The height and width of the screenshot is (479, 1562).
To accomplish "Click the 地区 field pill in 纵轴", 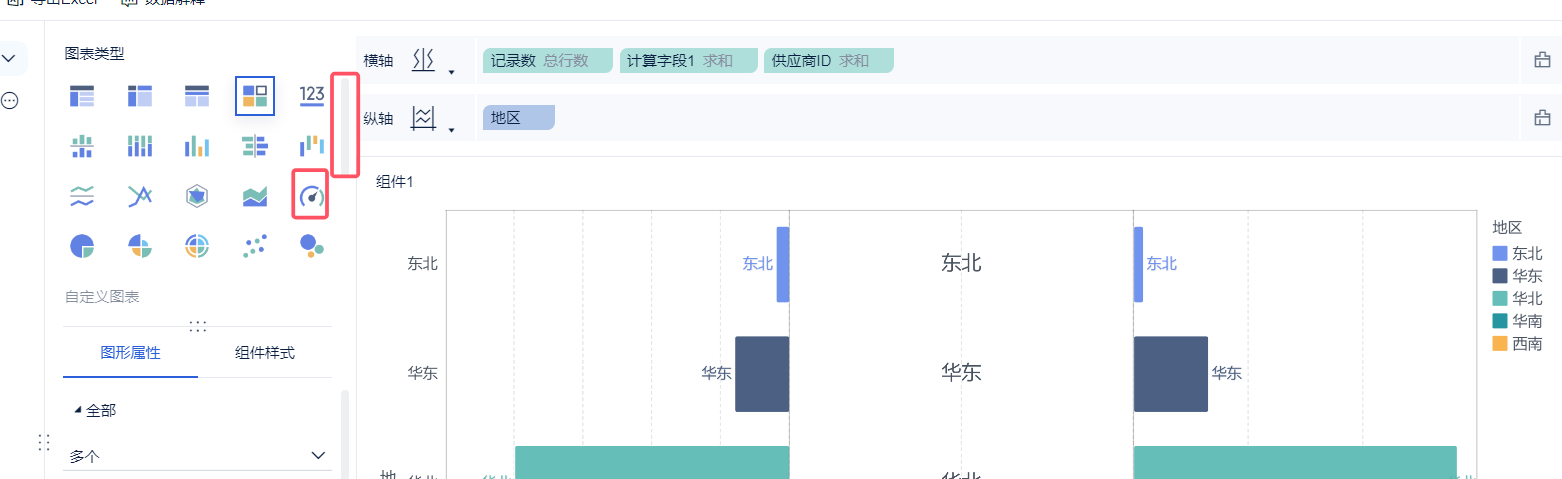I will 518,118.
